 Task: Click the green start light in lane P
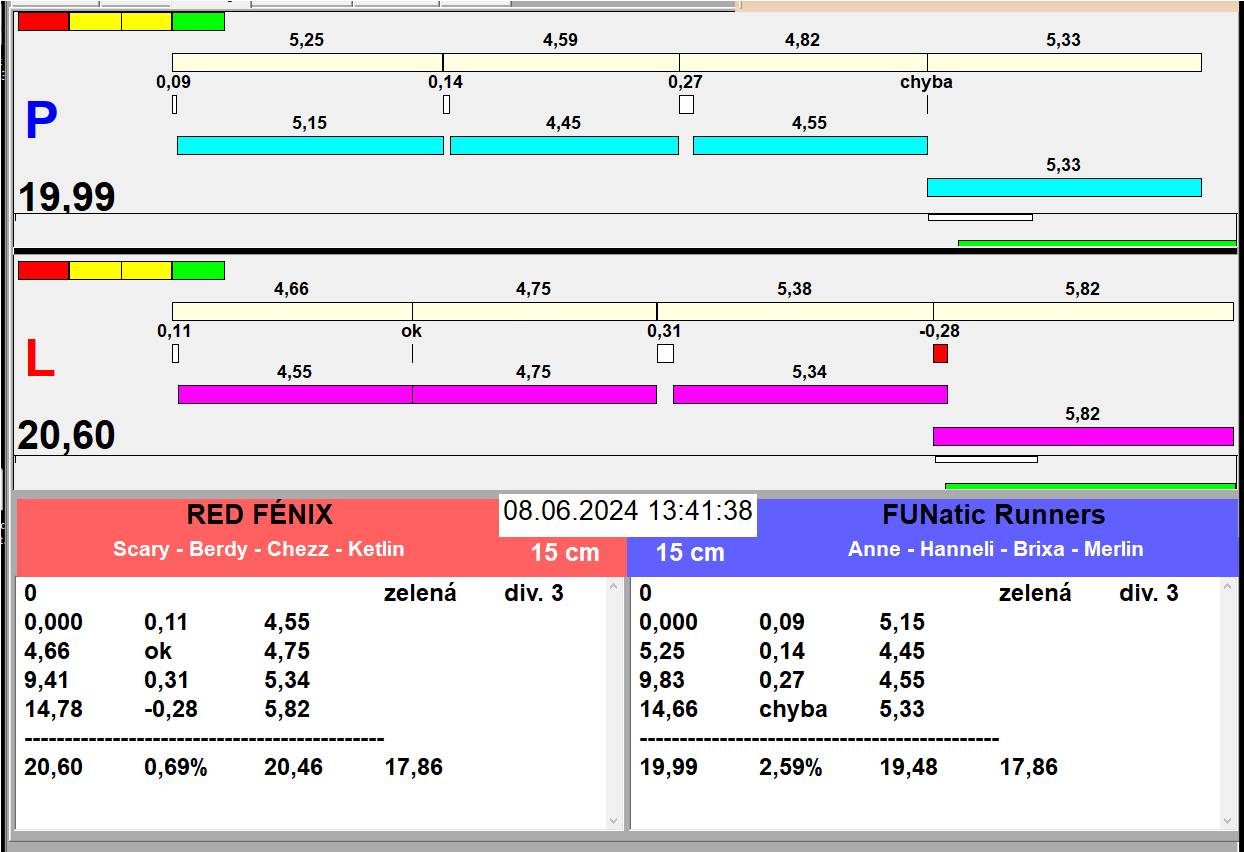(x=198, y=21)
